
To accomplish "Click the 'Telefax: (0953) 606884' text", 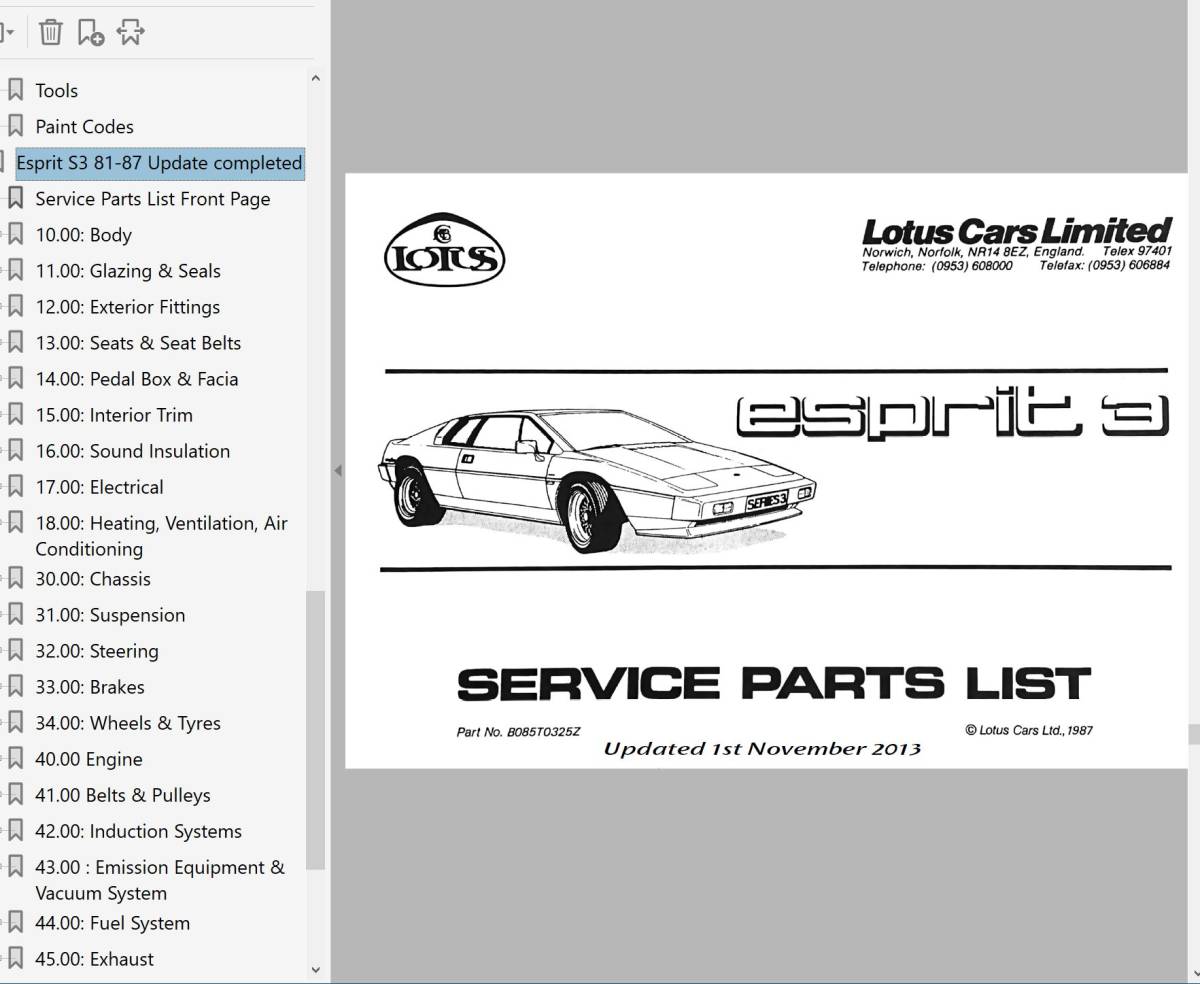I will pyautogui.click(x=1105, y=266).
